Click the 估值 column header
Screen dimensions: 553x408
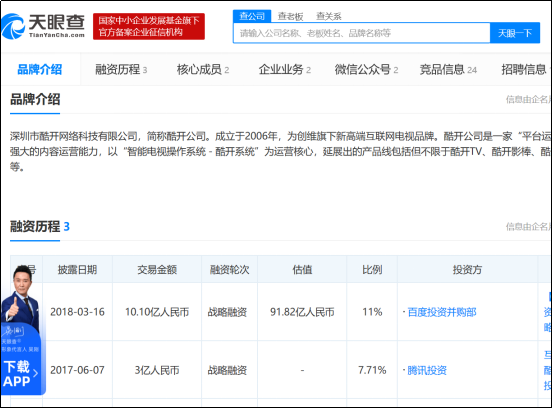[x=302, y=270]
